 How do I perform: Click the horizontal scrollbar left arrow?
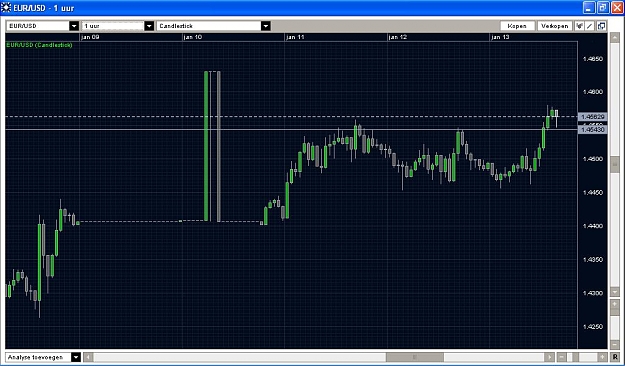click(x=88, y=357)
